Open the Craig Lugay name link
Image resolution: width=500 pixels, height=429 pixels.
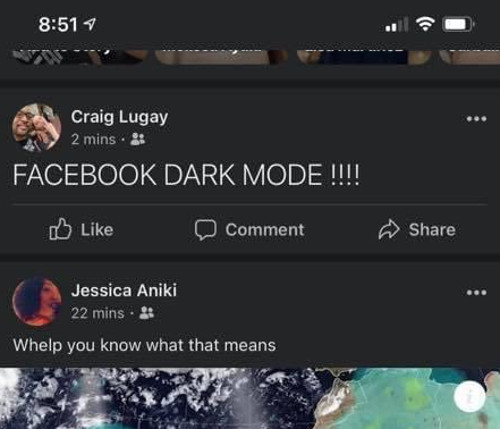coord(119,117)
